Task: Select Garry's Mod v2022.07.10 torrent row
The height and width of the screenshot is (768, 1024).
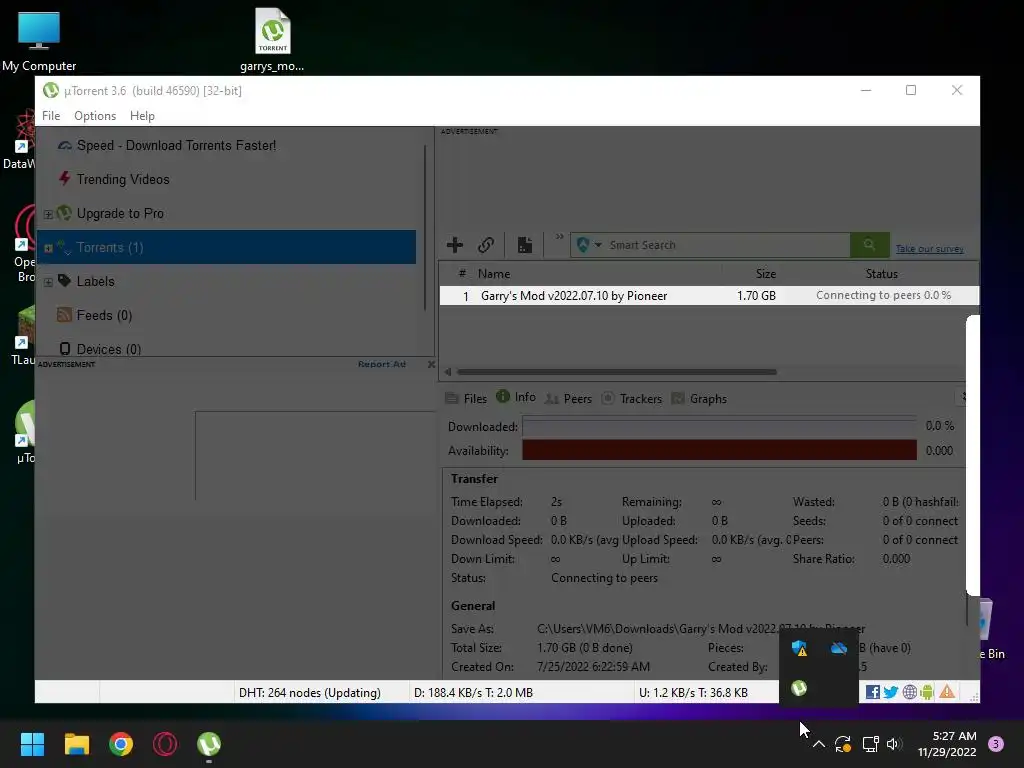Action: (x=709, y=296)
